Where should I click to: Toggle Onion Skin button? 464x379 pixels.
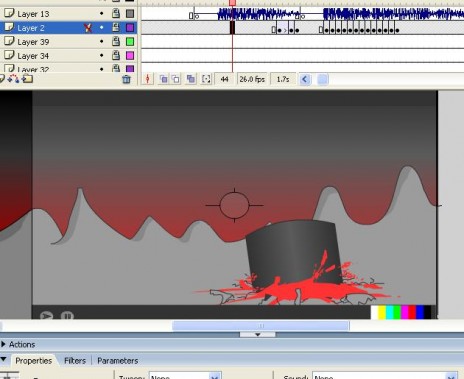tap(163, 79)
